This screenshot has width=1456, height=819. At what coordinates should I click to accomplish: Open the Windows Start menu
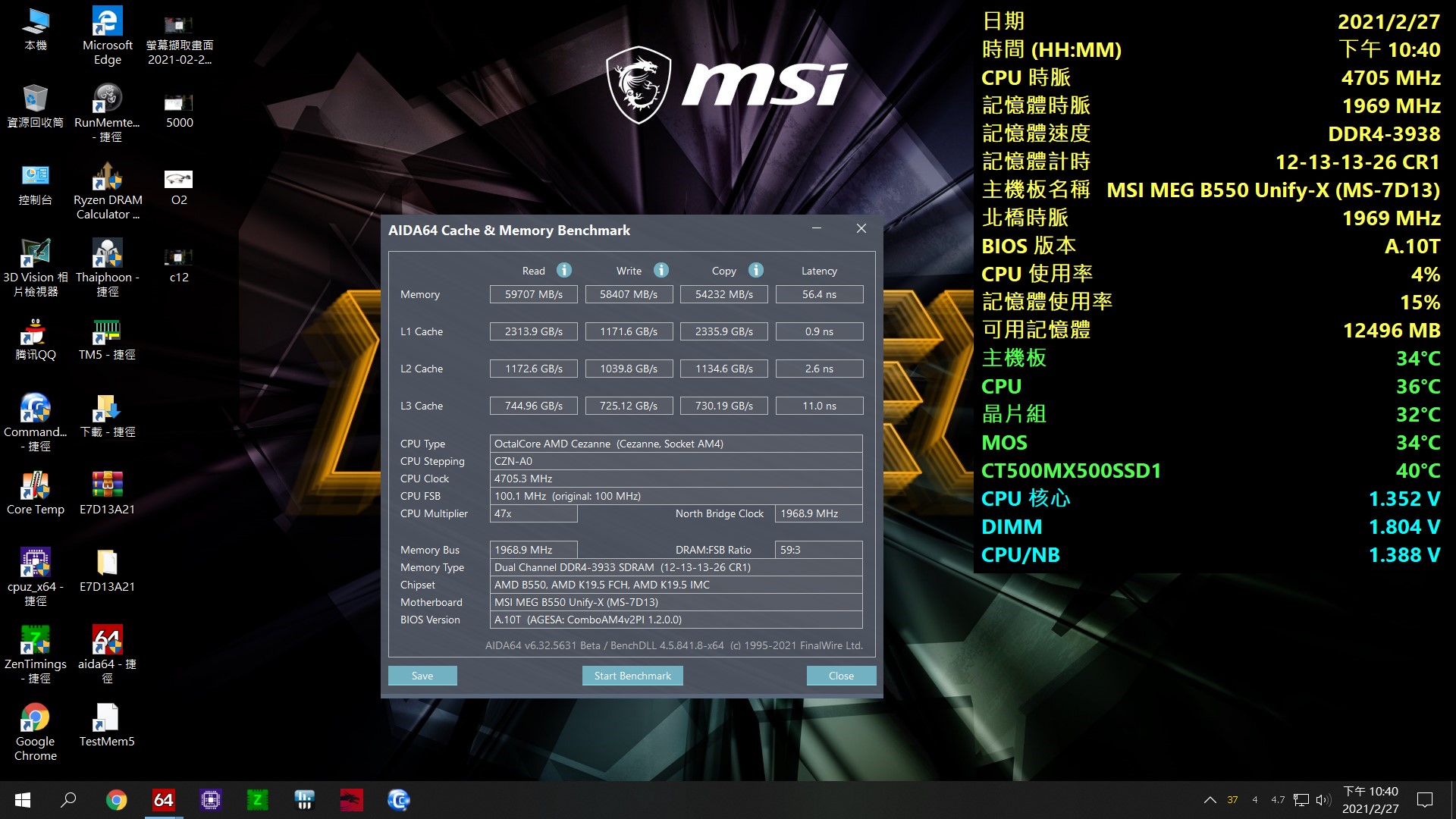pos(23,800)
